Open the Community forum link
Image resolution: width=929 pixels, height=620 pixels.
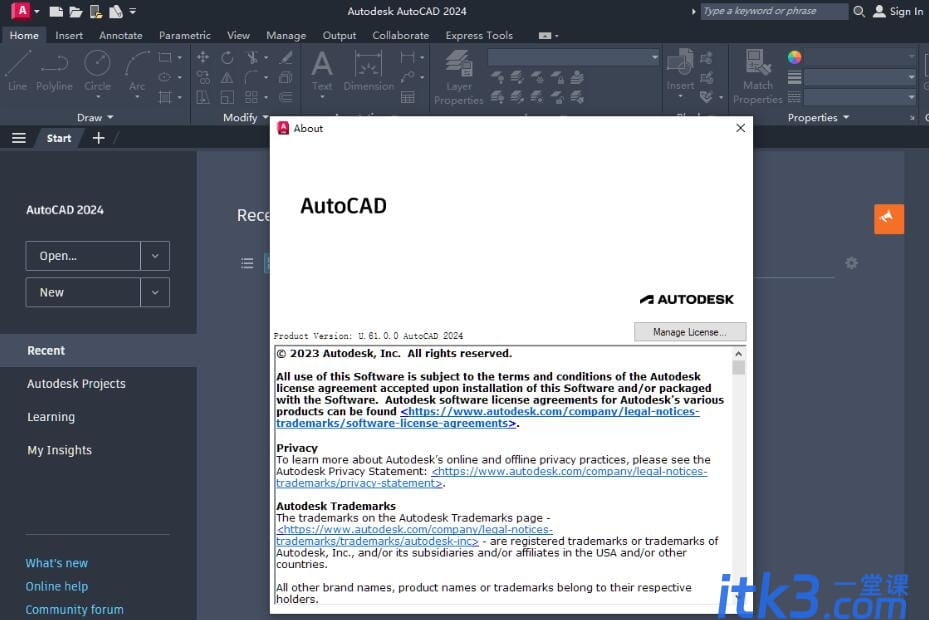75,609
